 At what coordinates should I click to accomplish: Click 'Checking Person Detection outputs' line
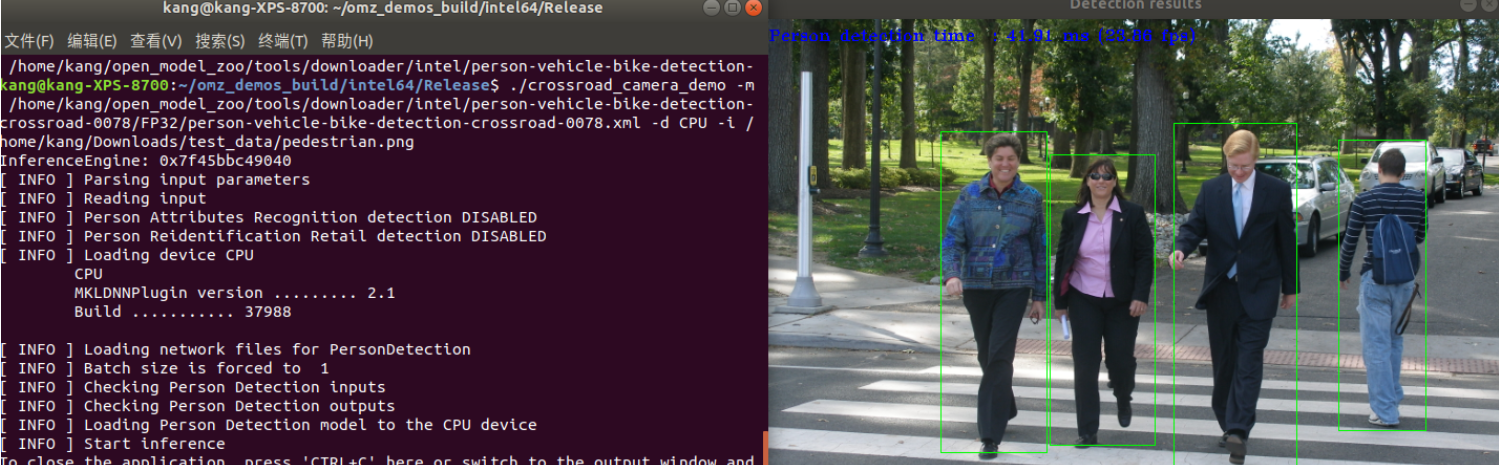pos(198,407)
